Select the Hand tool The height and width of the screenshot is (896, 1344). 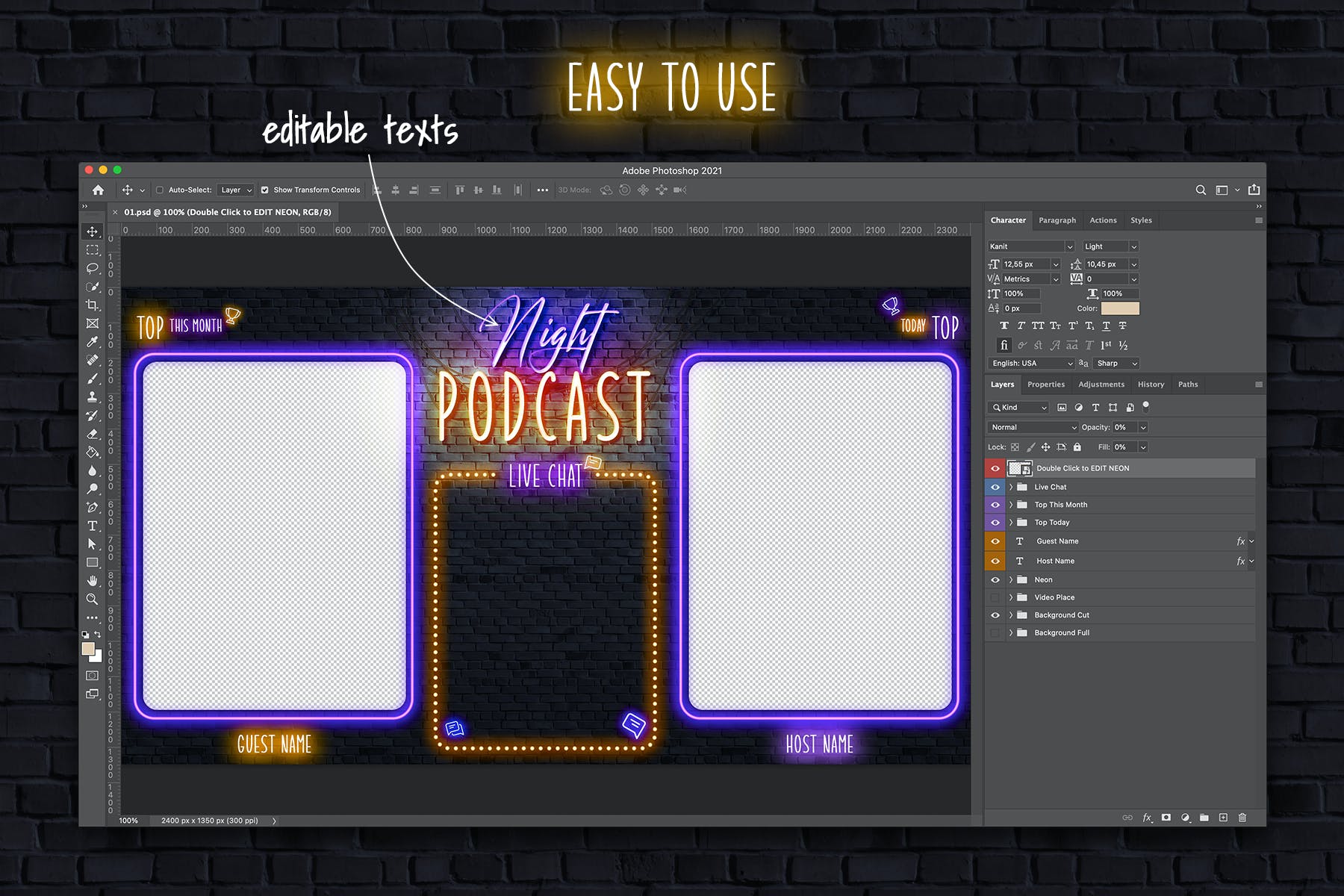pyautogui.click(x=93, y=581)
